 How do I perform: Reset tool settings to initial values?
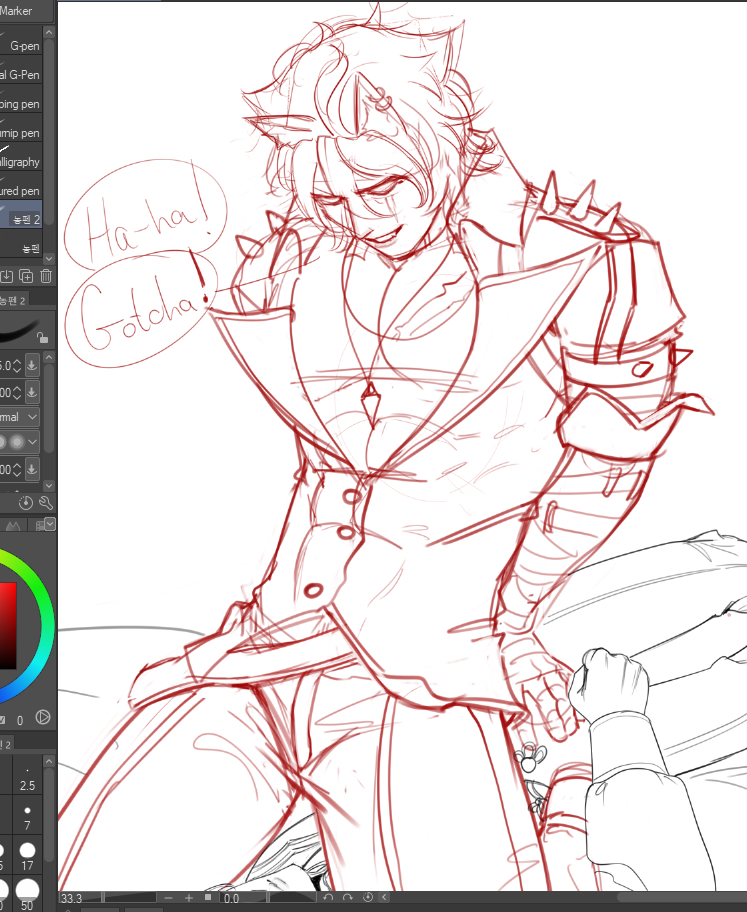[26, 502]
